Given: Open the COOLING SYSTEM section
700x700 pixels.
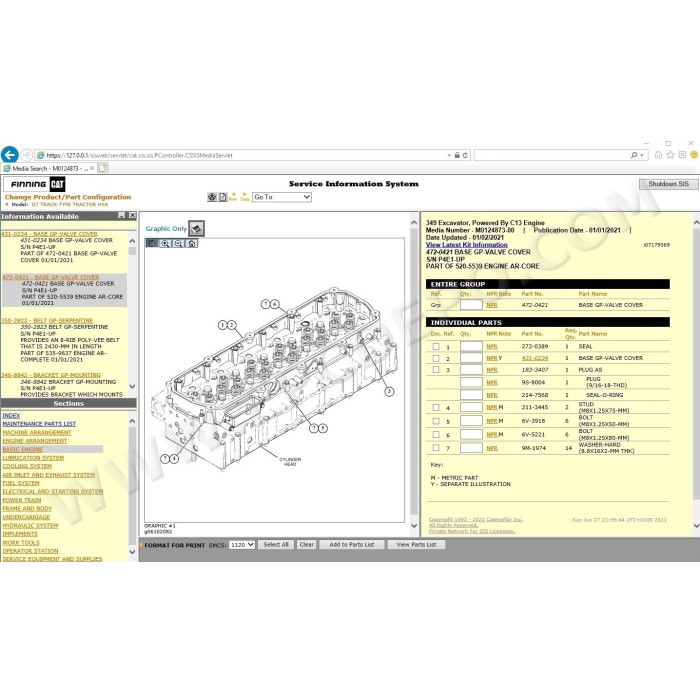Looking at the screenshot, I should pyautogui.click(x=27, y=466).
